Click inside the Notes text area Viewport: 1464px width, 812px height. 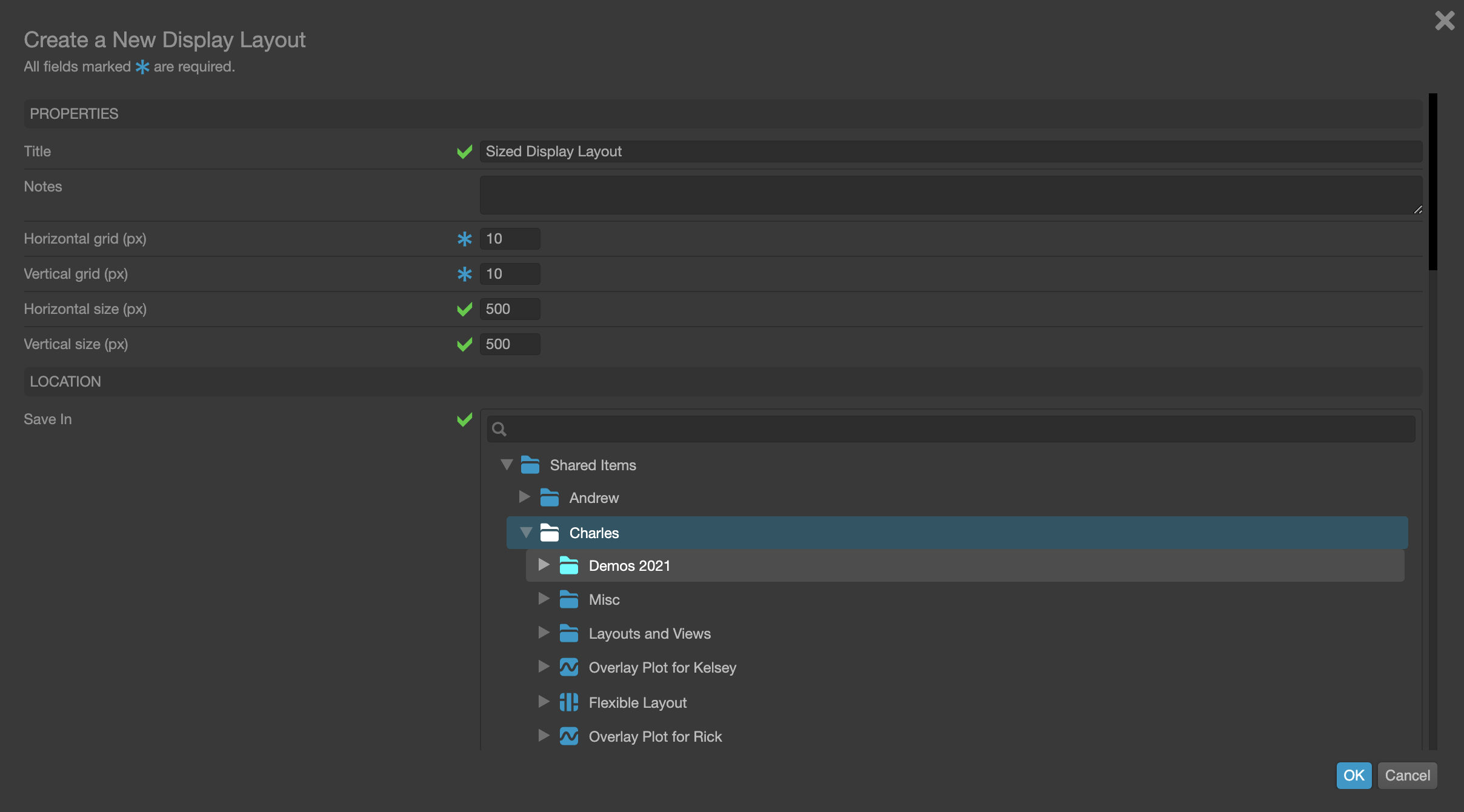pos(949,195)
